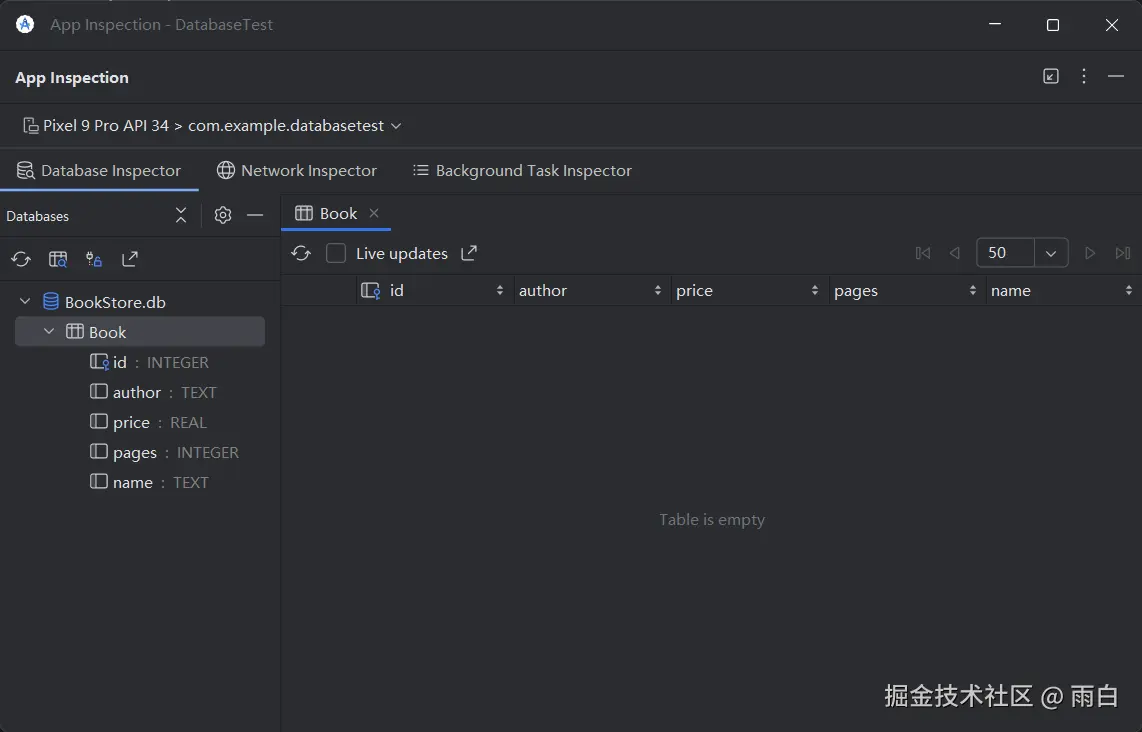Collapse the BookStore.db tree node

25,301
